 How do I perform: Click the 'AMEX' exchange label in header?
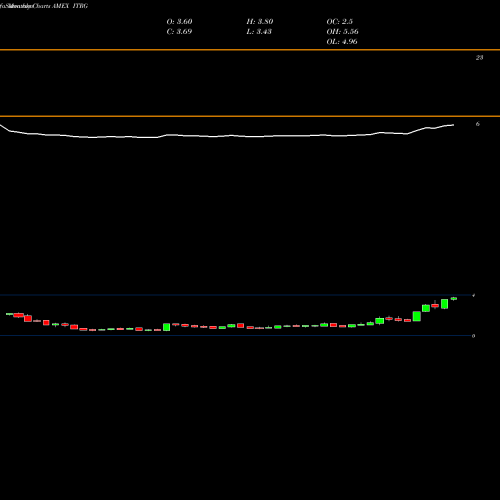(x=60, y=6)
